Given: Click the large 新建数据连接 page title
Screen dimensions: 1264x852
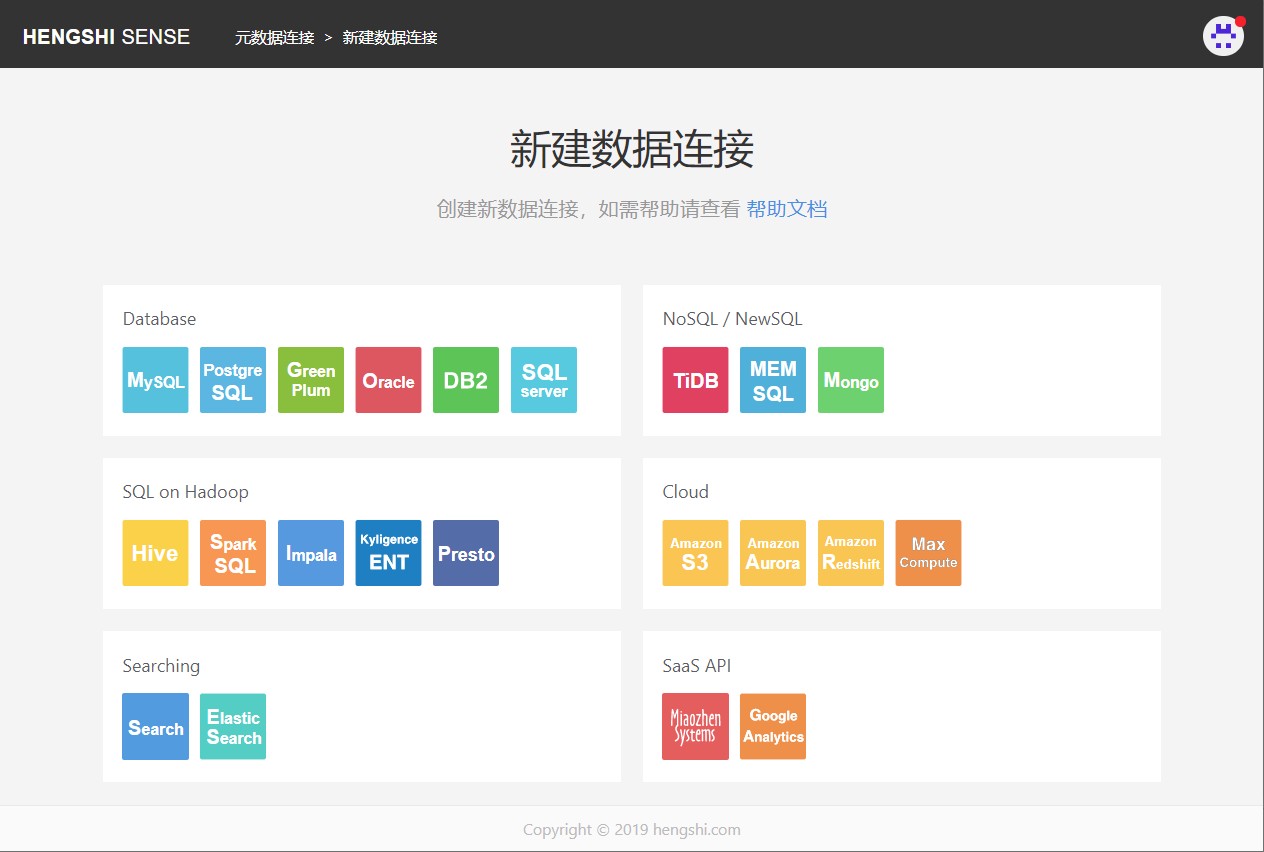Looking at the screenshot, I should click(632, 150).
